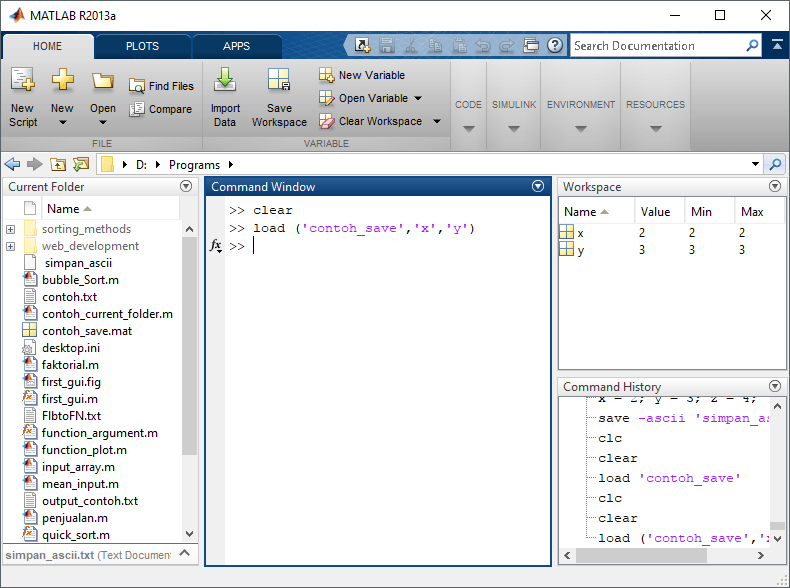The image size is (790, 588).
Task: Click the Paste icon in quick access toolbar
Action: tap(459, 45)
